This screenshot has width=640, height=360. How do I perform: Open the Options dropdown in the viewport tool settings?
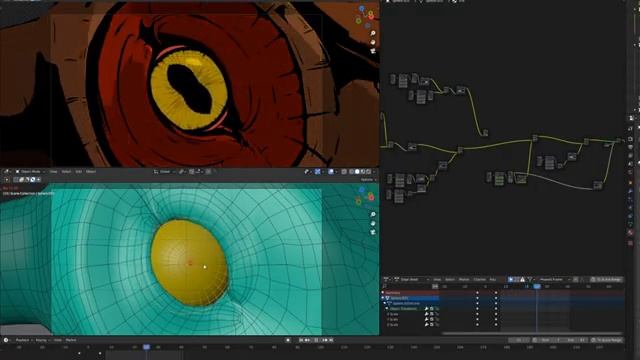coord(368,180)
